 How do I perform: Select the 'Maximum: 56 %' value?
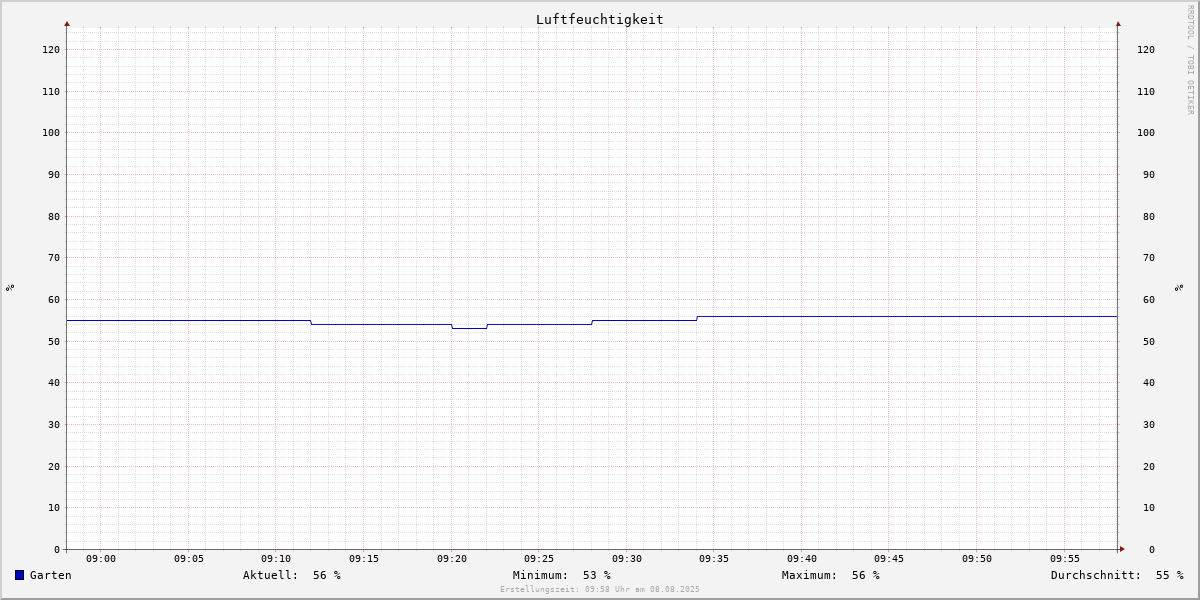coord(831,575)
